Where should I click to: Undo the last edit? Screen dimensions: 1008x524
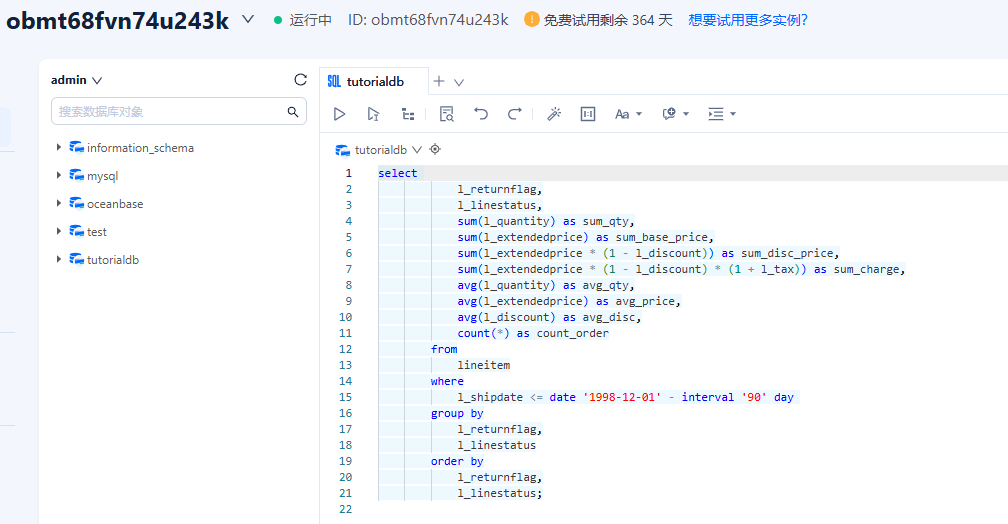pos(481,114)
